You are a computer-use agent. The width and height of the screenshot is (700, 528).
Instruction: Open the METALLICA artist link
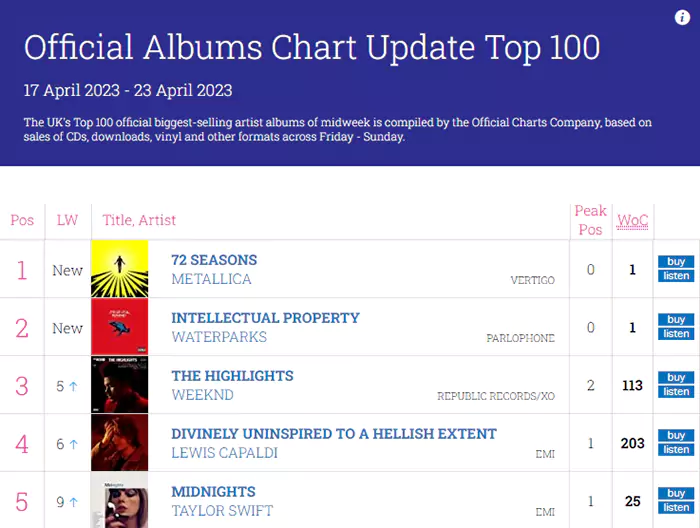[212, 279]
